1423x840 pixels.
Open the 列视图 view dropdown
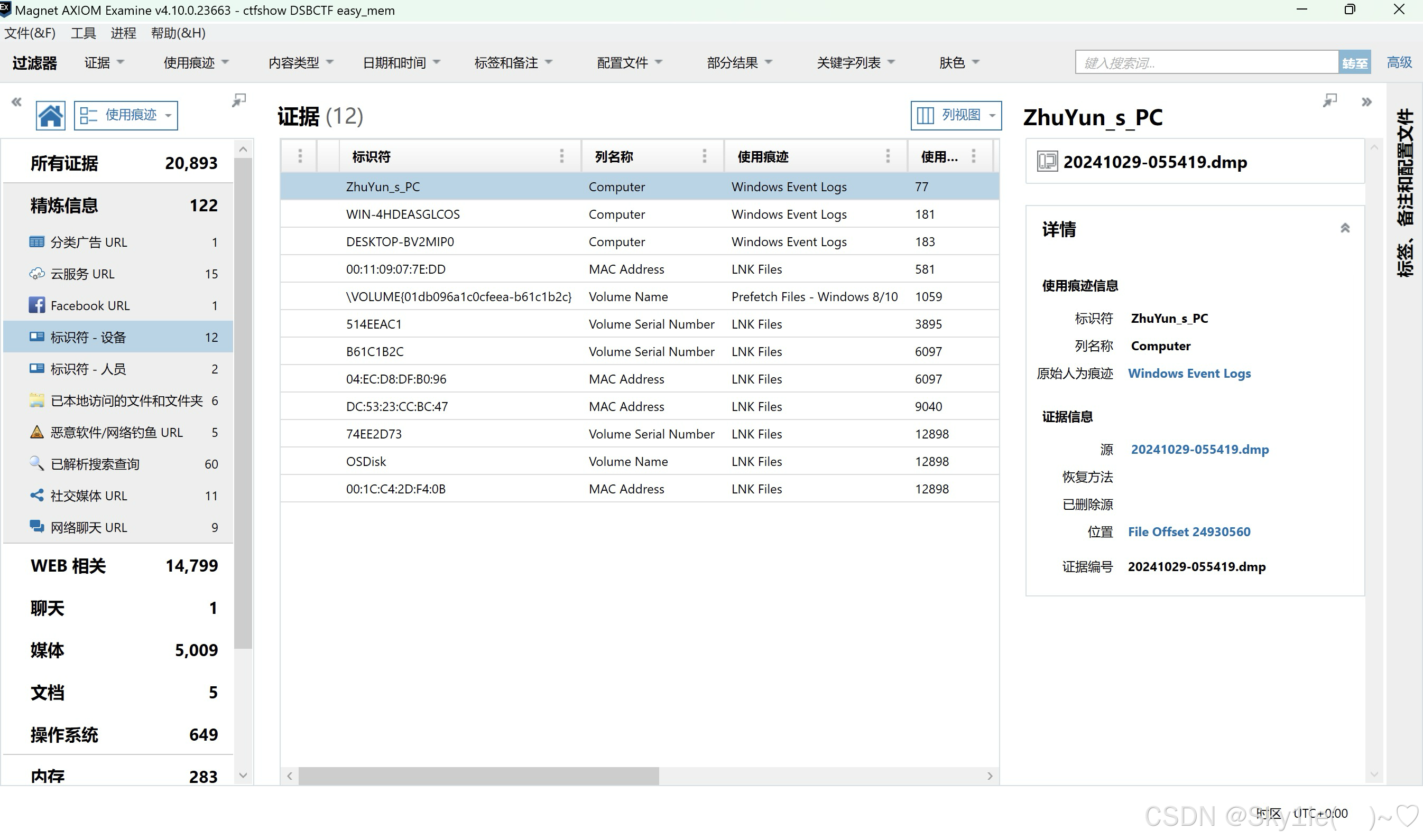tap(955, 116)
